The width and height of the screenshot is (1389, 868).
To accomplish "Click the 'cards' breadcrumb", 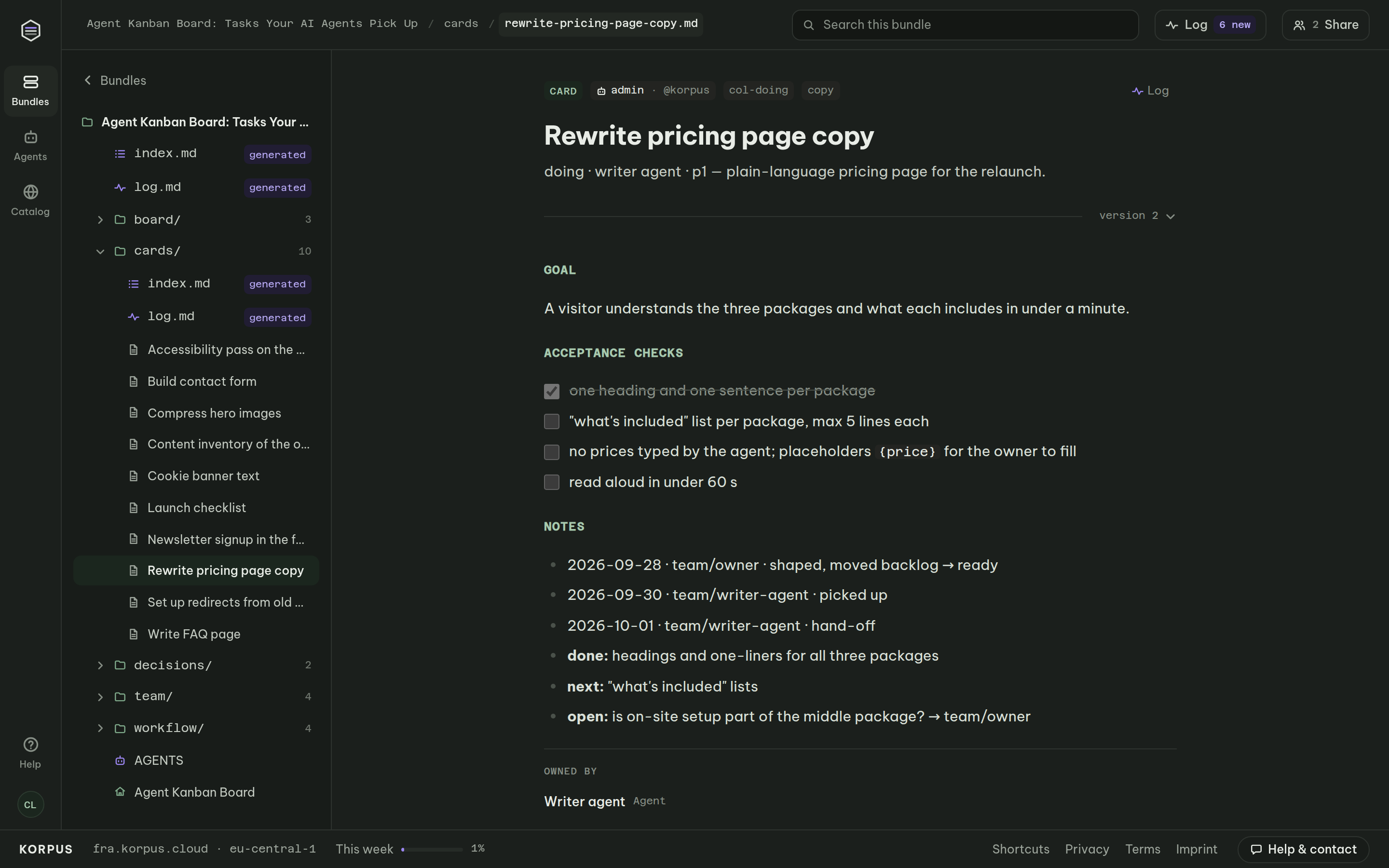I will (x=461, y=24).
